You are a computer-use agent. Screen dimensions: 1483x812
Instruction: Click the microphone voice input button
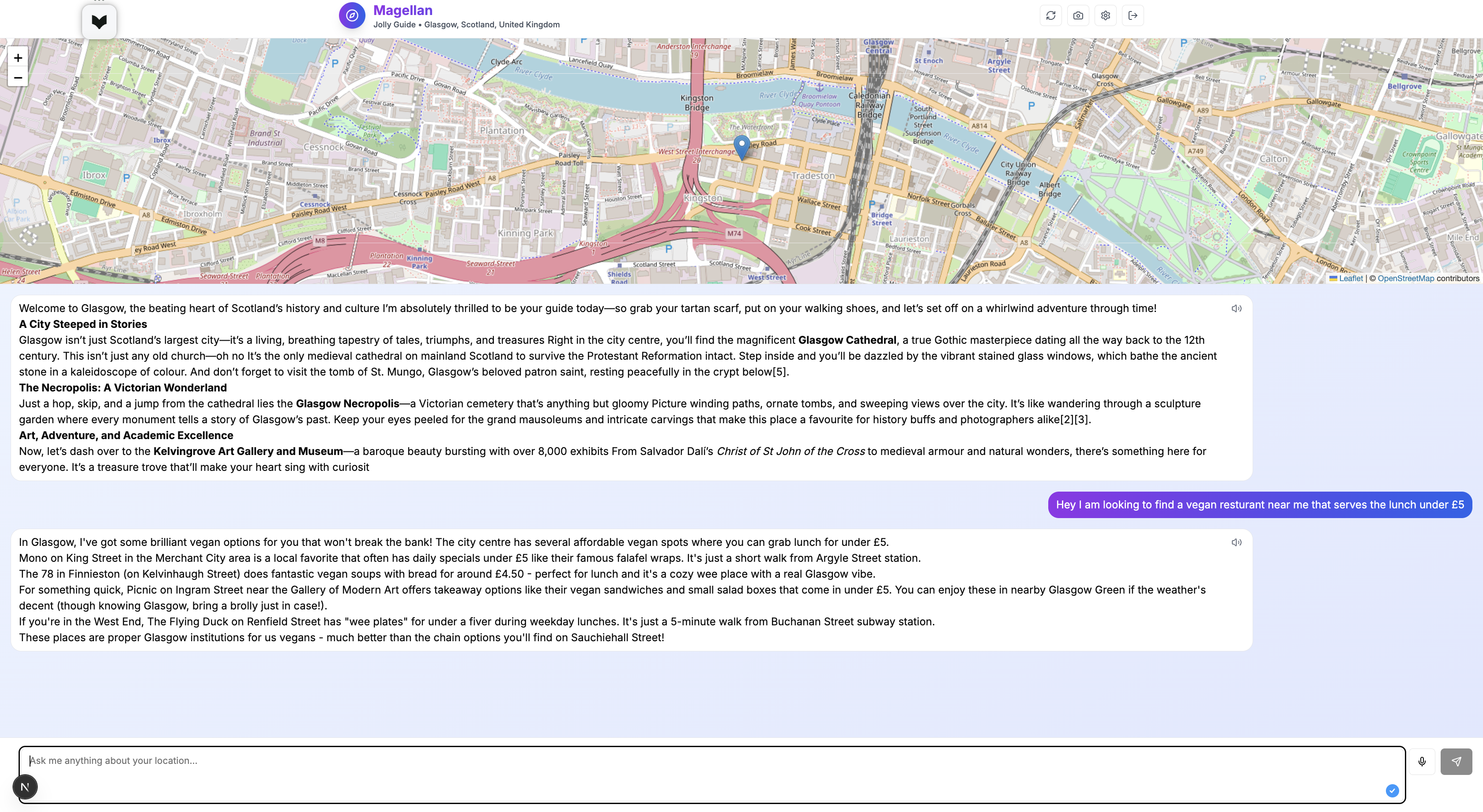click(1422, 761)
